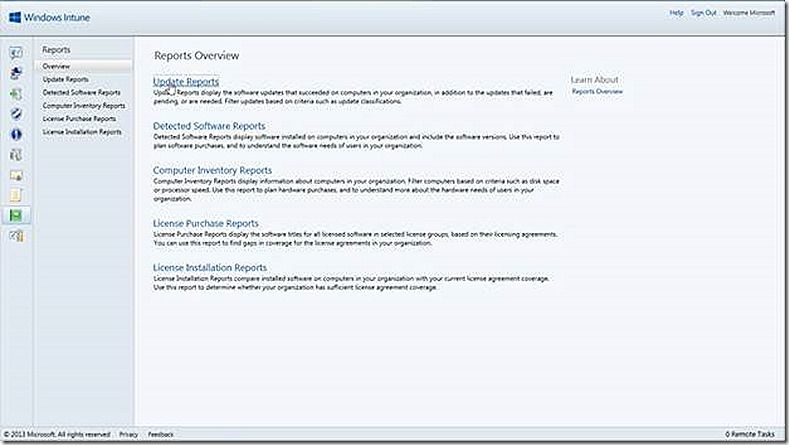
Task: Open the Update Reports heading link
Action: tap(186, 82)
